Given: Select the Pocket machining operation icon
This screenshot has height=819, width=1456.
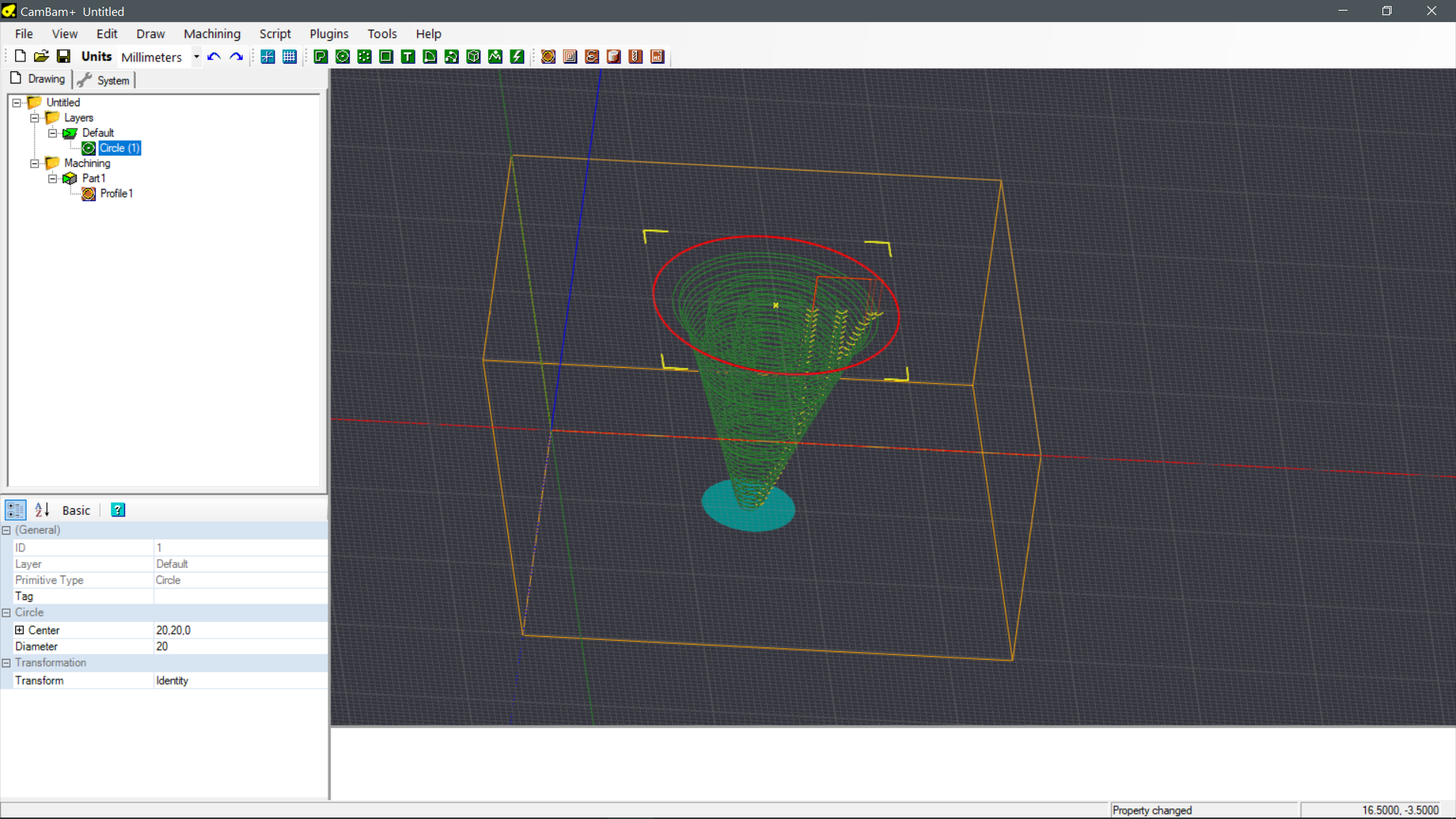Looking at the screenshot, I should click(x=570, y=57).
